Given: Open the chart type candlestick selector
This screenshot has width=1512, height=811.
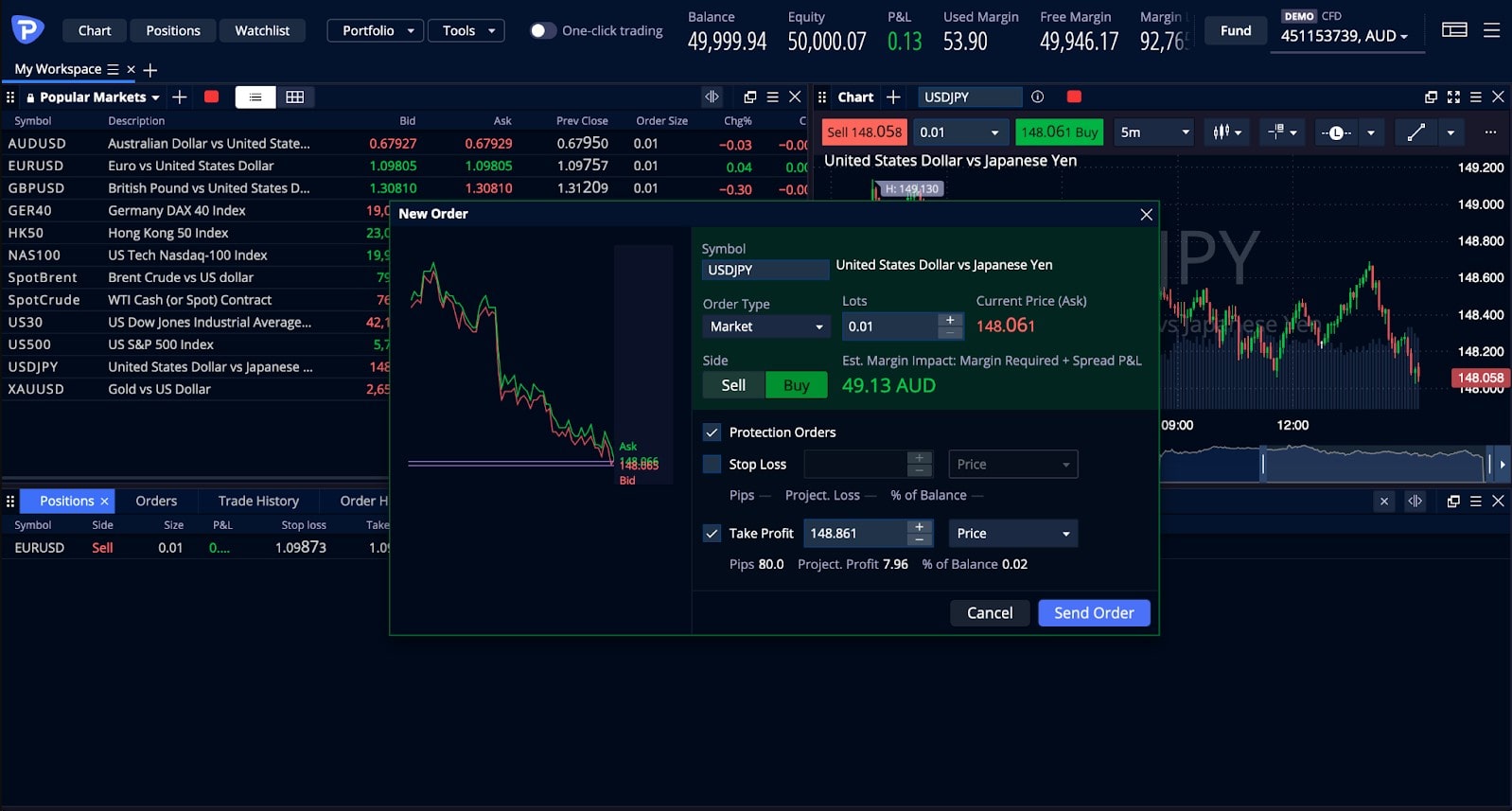Looking at the screenshot, I should [1227, 132].
